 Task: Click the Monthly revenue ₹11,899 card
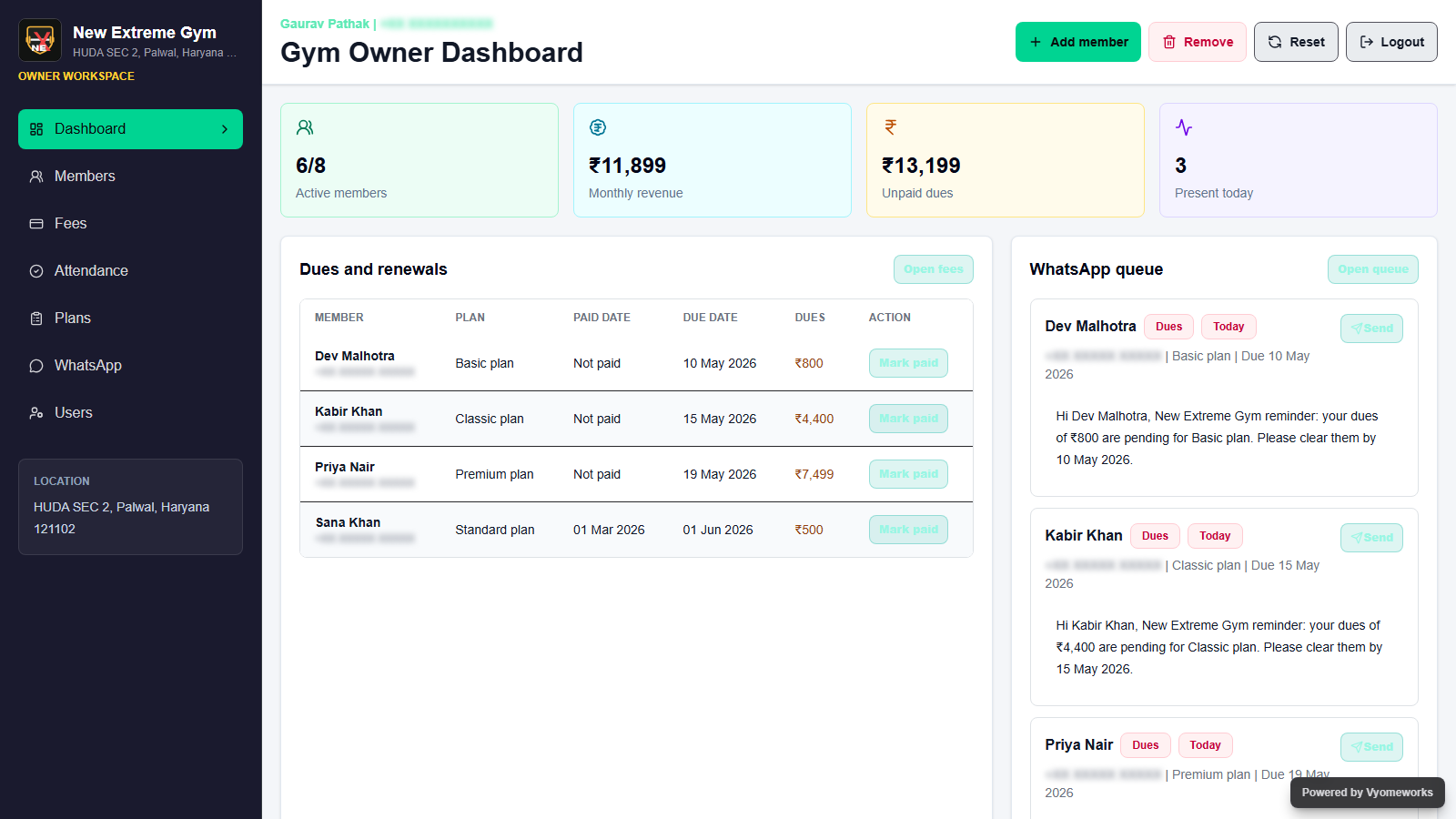point(713,160)
